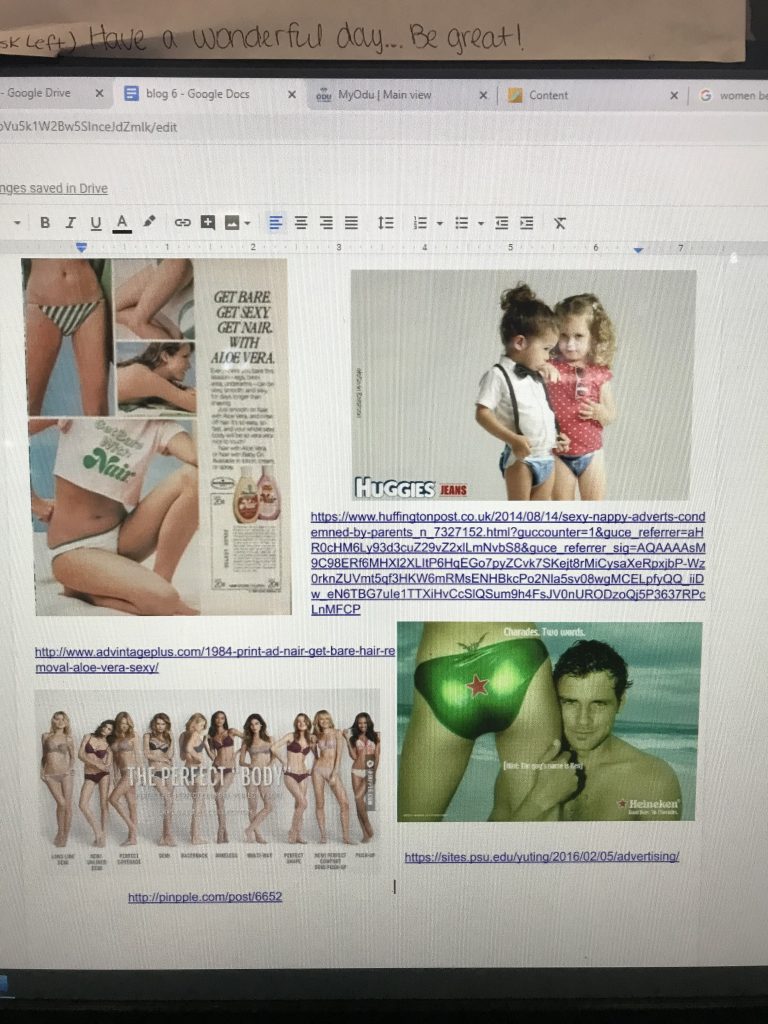Open the advintageplus.com Nair ad link

(215, 659)
